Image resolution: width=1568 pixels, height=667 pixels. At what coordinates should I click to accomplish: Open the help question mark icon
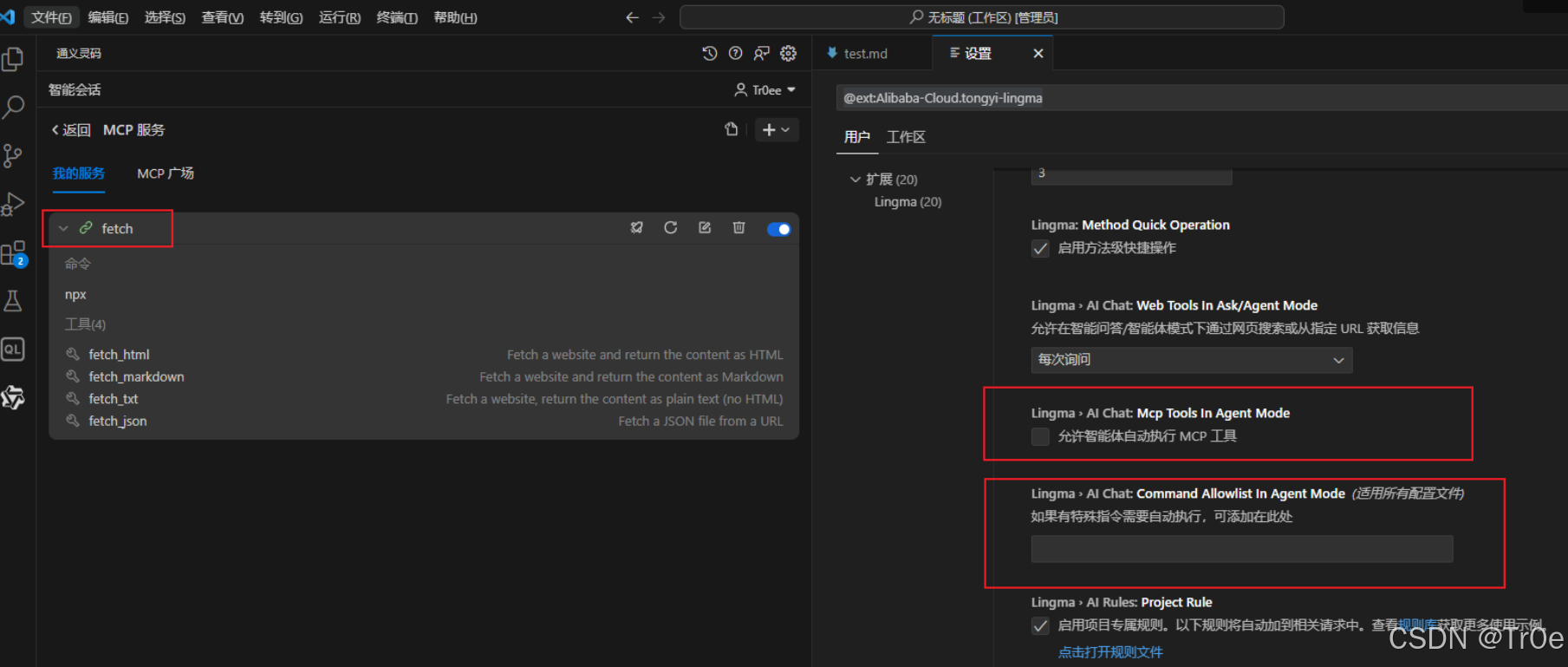(736, 54)
